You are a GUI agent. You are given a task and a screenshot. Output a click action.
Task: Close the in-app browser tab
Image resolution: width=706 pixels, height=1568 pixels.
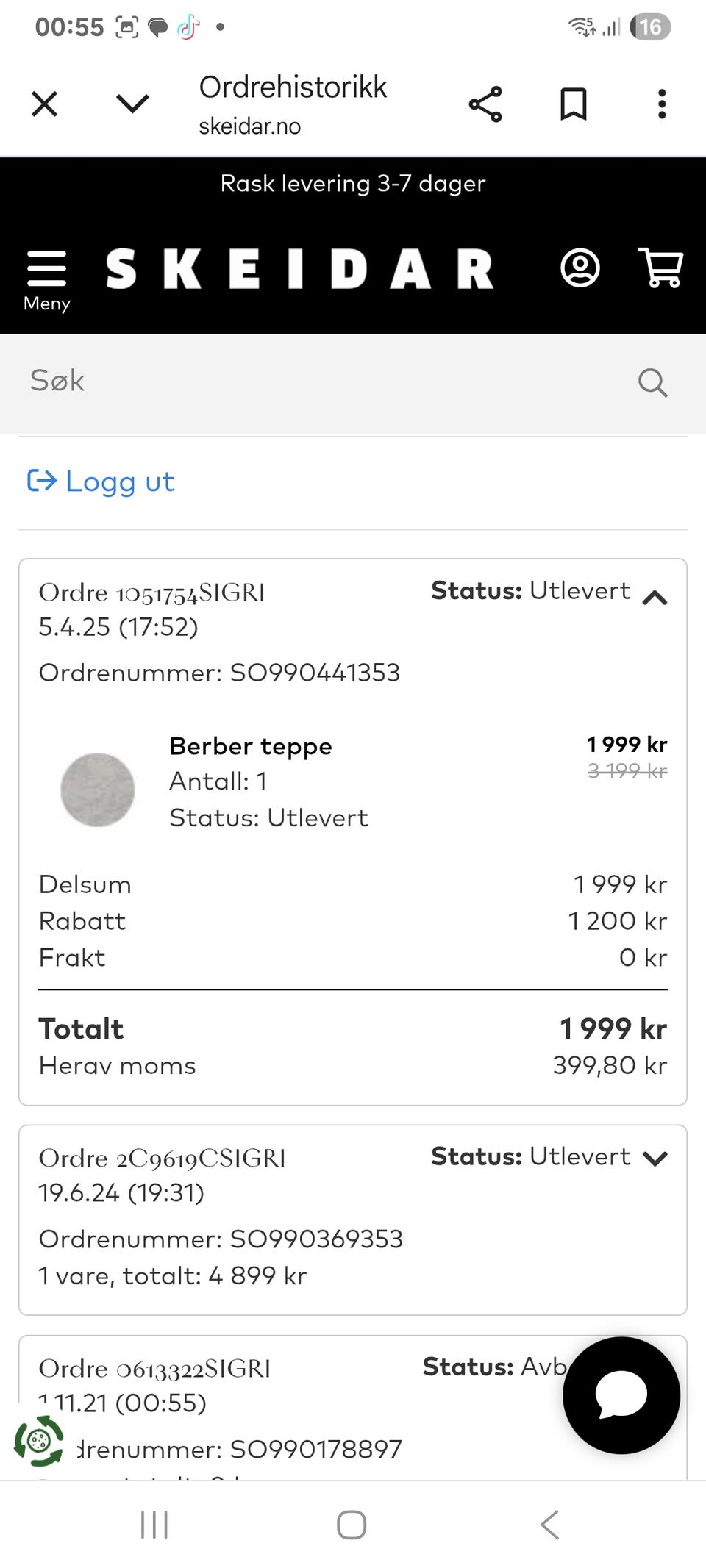pos(45,104)
